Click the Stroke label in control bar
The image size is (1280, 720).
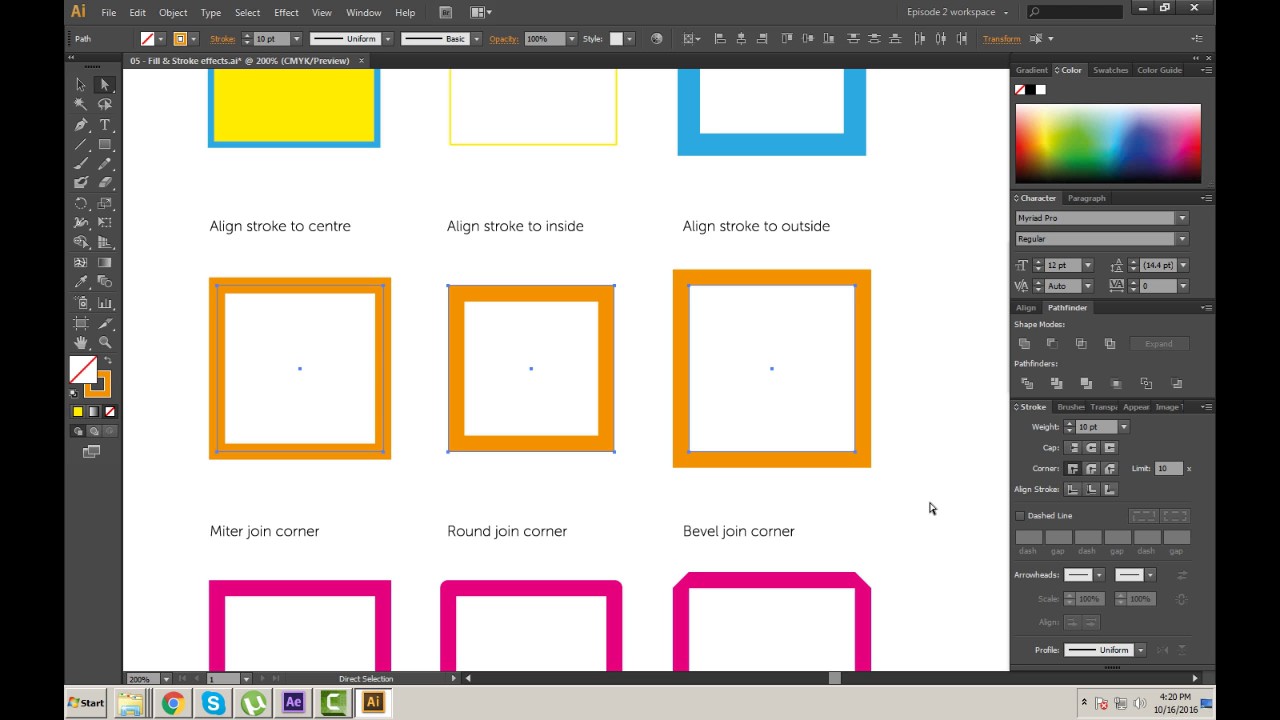[222, 39]
